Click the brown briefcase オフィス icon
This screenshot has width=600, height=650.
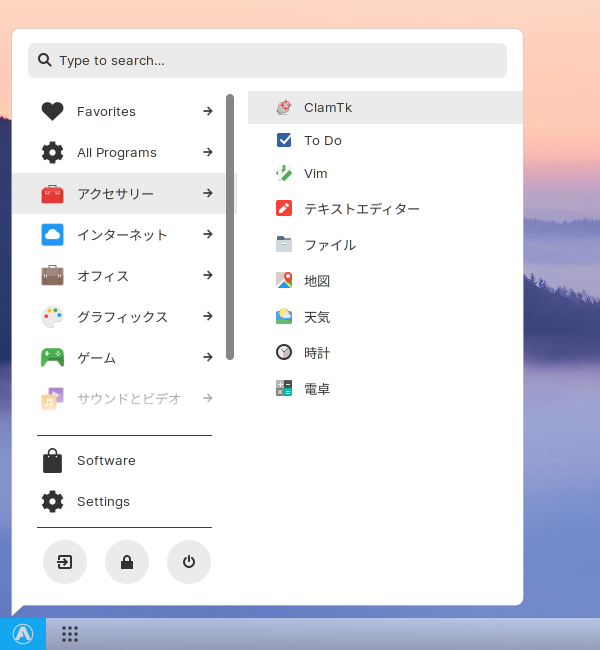click(x=52, y=275)
